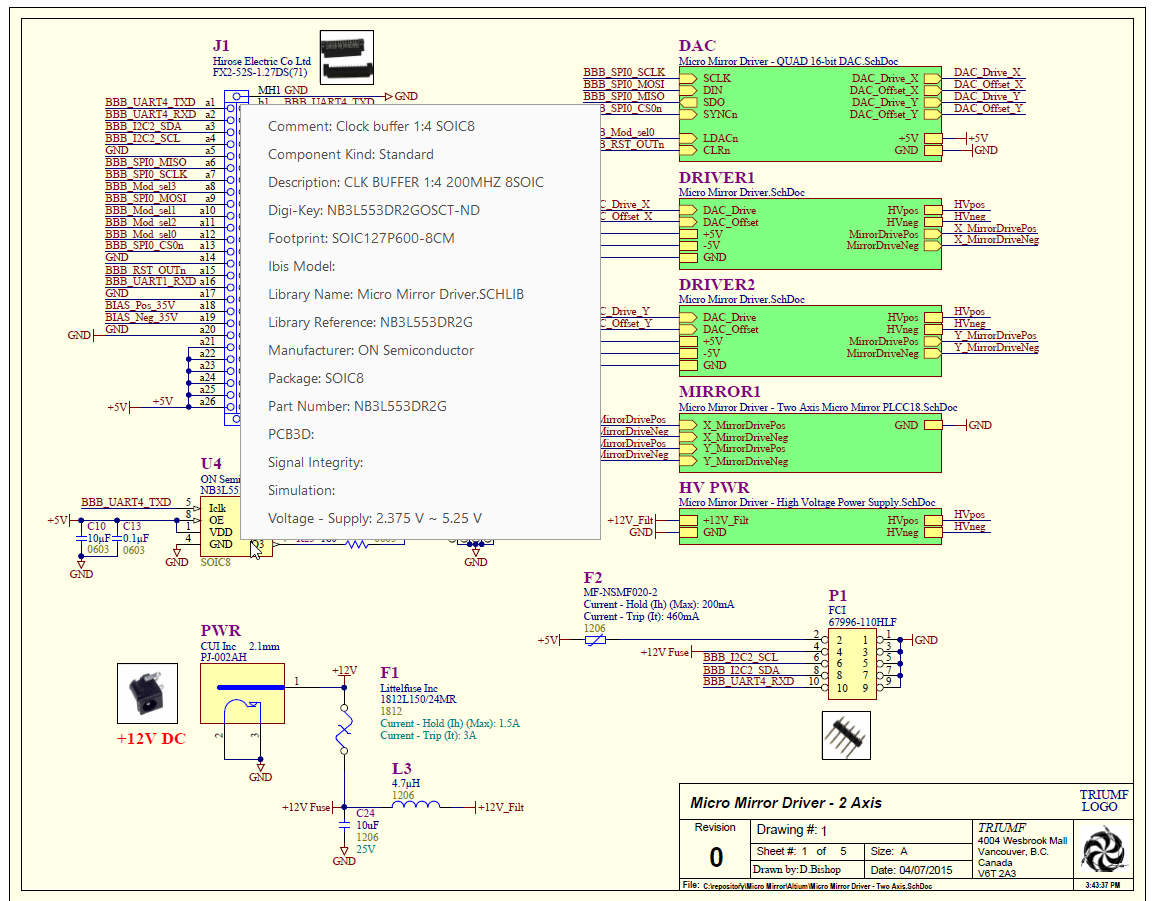Select the fuse F1 Littelfuse symbol
This screenshot has width=1152, height=901.
pos(344,730)
